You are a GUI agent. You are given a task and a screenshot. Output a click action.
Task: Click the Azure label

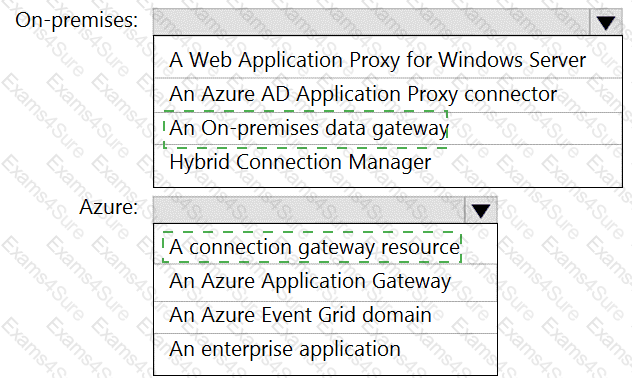coord(108,207)
